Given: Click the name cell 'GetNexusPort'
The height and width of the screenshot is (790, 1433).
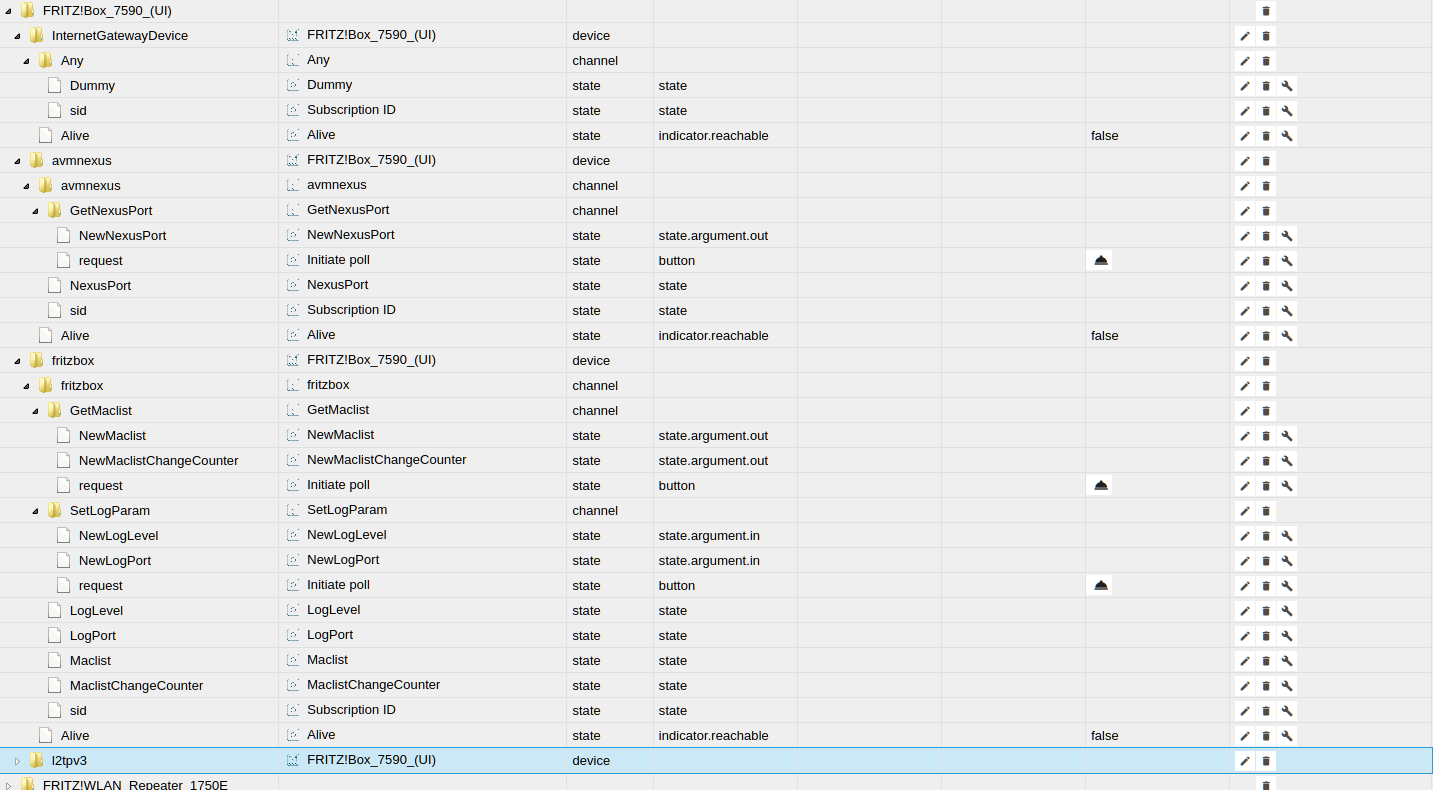Looking at the screenshot, I should [348, 210].
